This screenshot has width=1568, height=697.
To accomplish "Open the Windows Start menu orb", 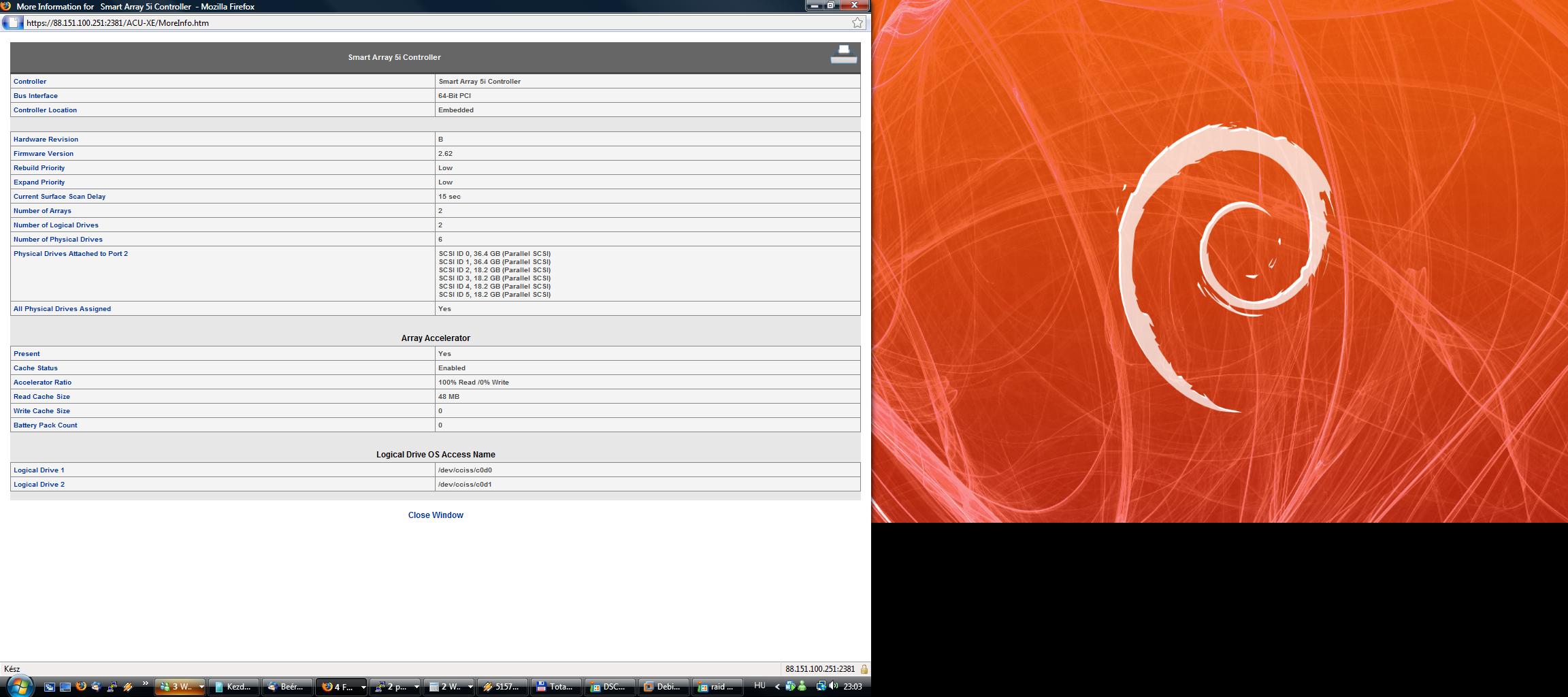I will point(18,686).
